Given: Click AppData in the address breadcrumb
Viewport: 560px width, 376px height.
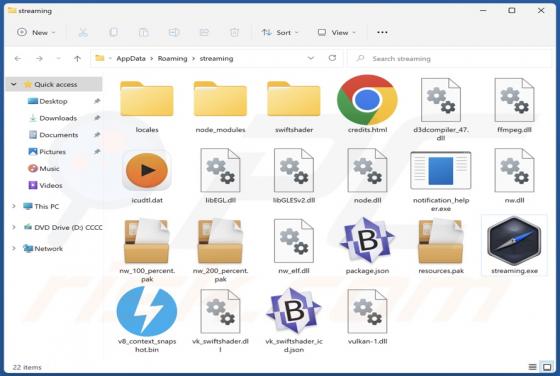Looking at the screenshot, I should pyautogui.click(x=131, y=59).
